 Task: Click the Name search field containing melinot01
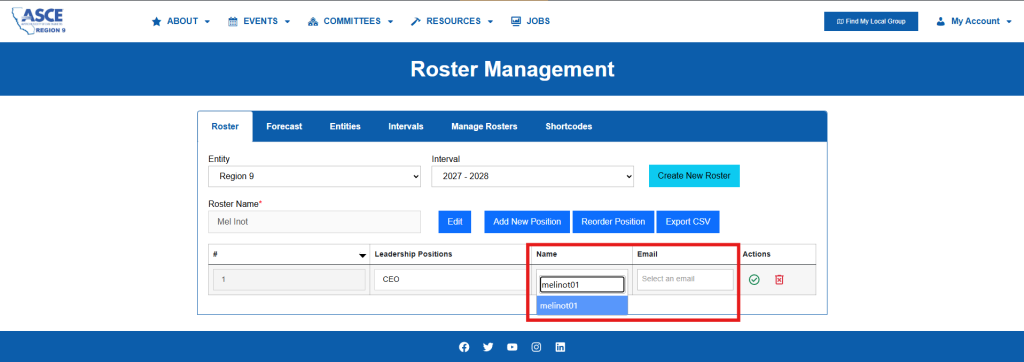coord(581,284)
